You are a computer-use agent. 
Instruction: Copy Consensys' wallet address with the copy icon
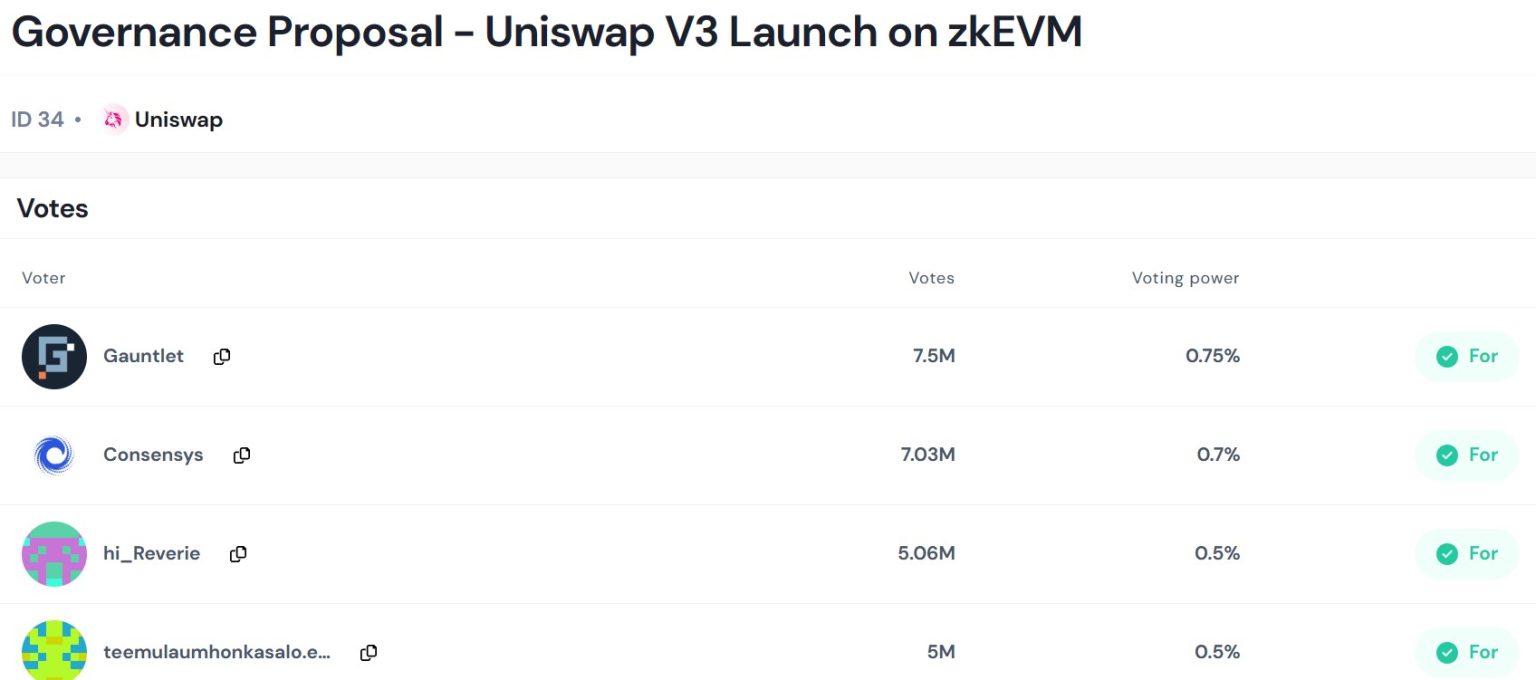click(x=241, y=455)
